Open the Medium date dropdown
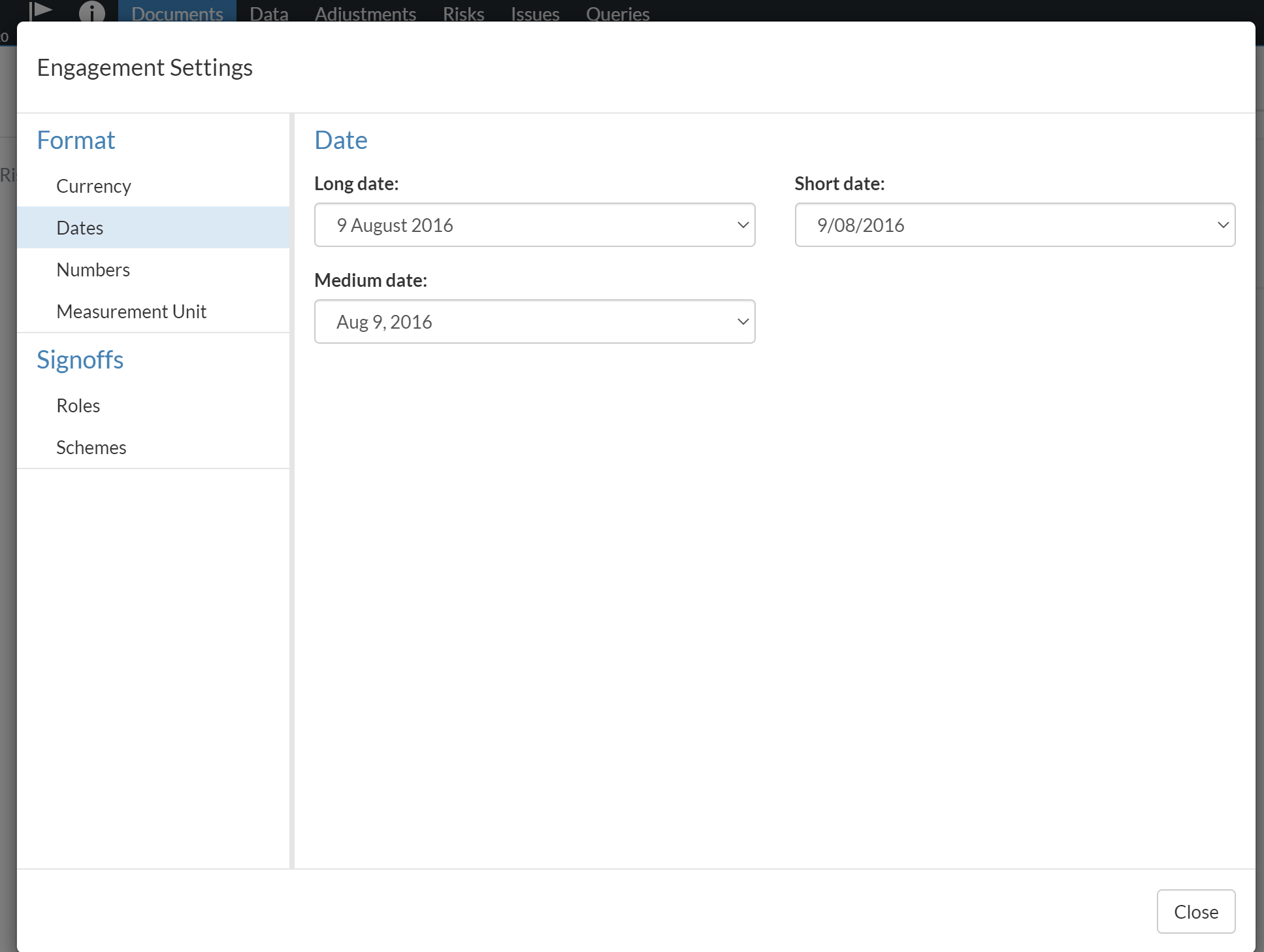Viewport: 1264px width, 952px height. click(x=534, y=321)
